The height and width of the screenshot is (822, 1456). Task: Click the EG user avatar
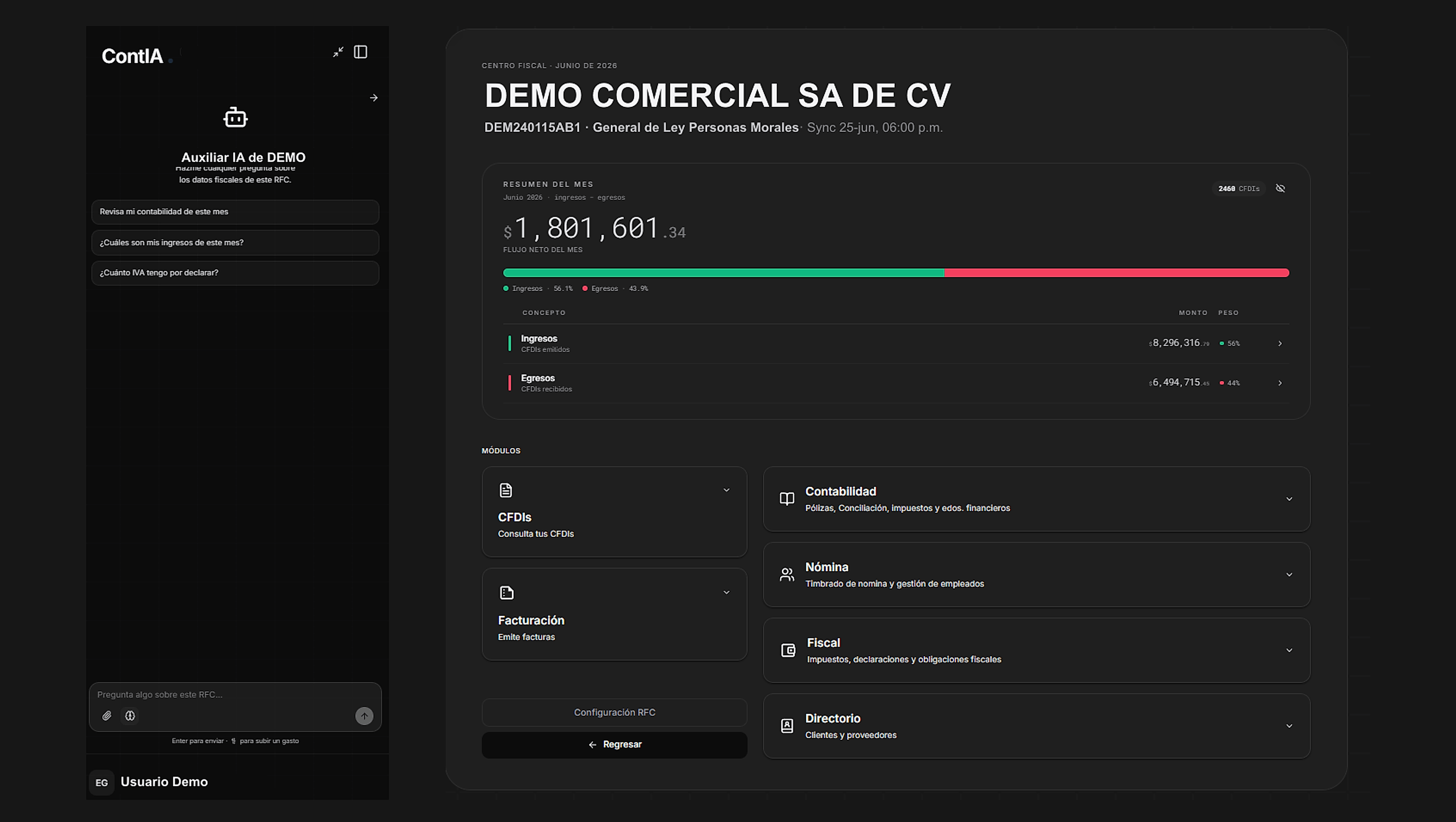[102, 782]
